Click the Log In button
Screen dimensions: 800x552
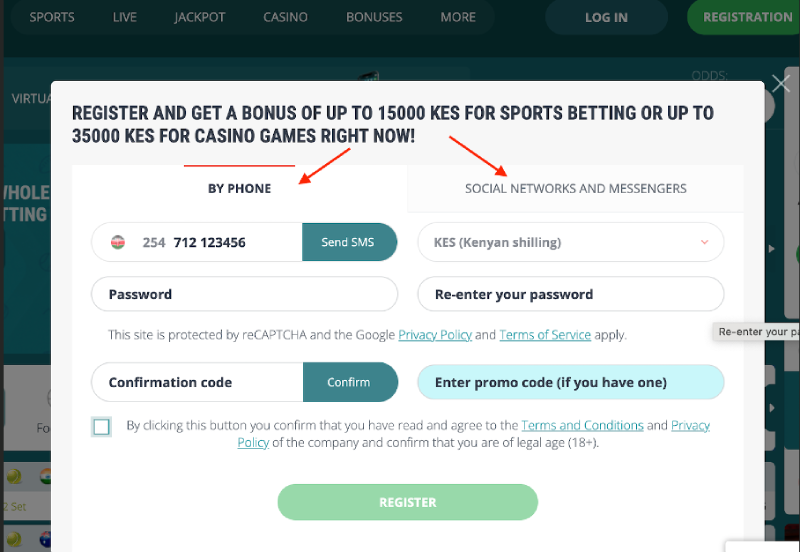click(x=606, y=17)
